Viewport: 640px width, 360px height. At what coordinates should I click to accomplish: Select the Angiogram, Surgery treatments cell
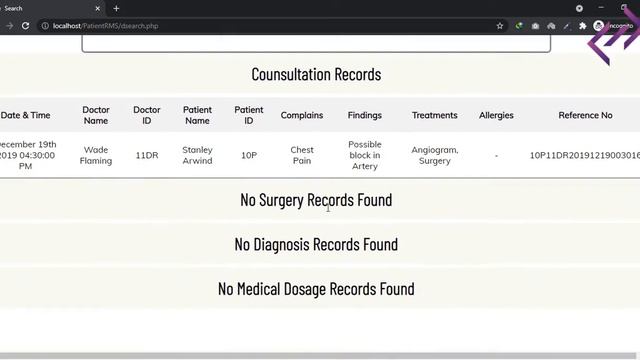pyautogui.click(x=435, y=155)
